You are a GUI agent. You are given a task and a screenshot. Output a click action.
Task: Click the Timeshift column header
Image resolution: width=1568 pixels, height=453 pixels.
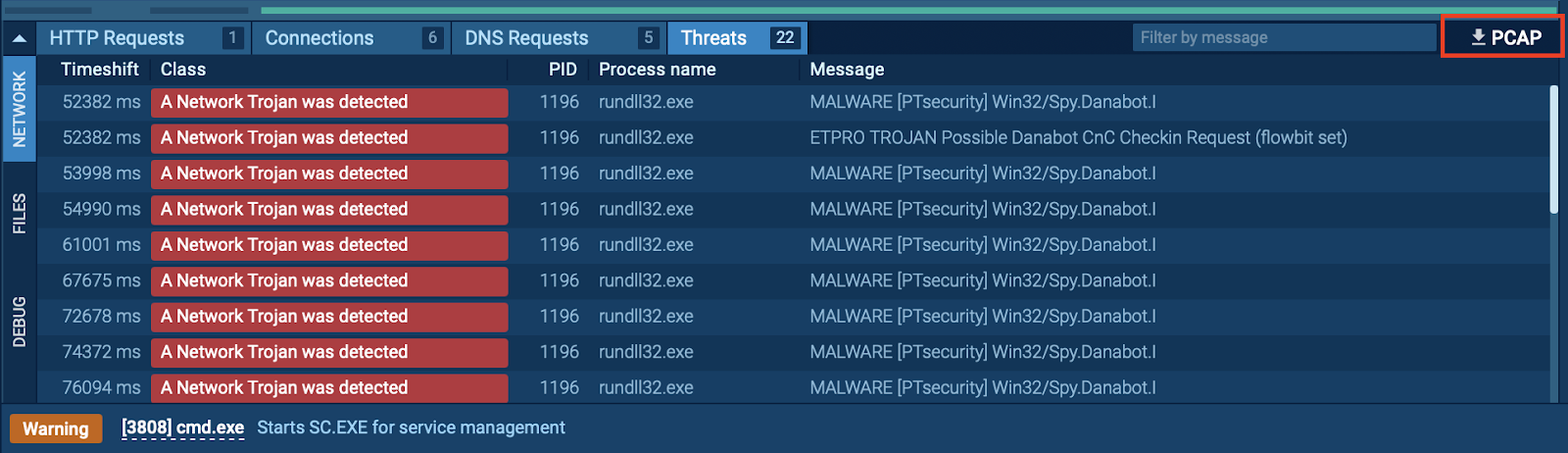100,70
